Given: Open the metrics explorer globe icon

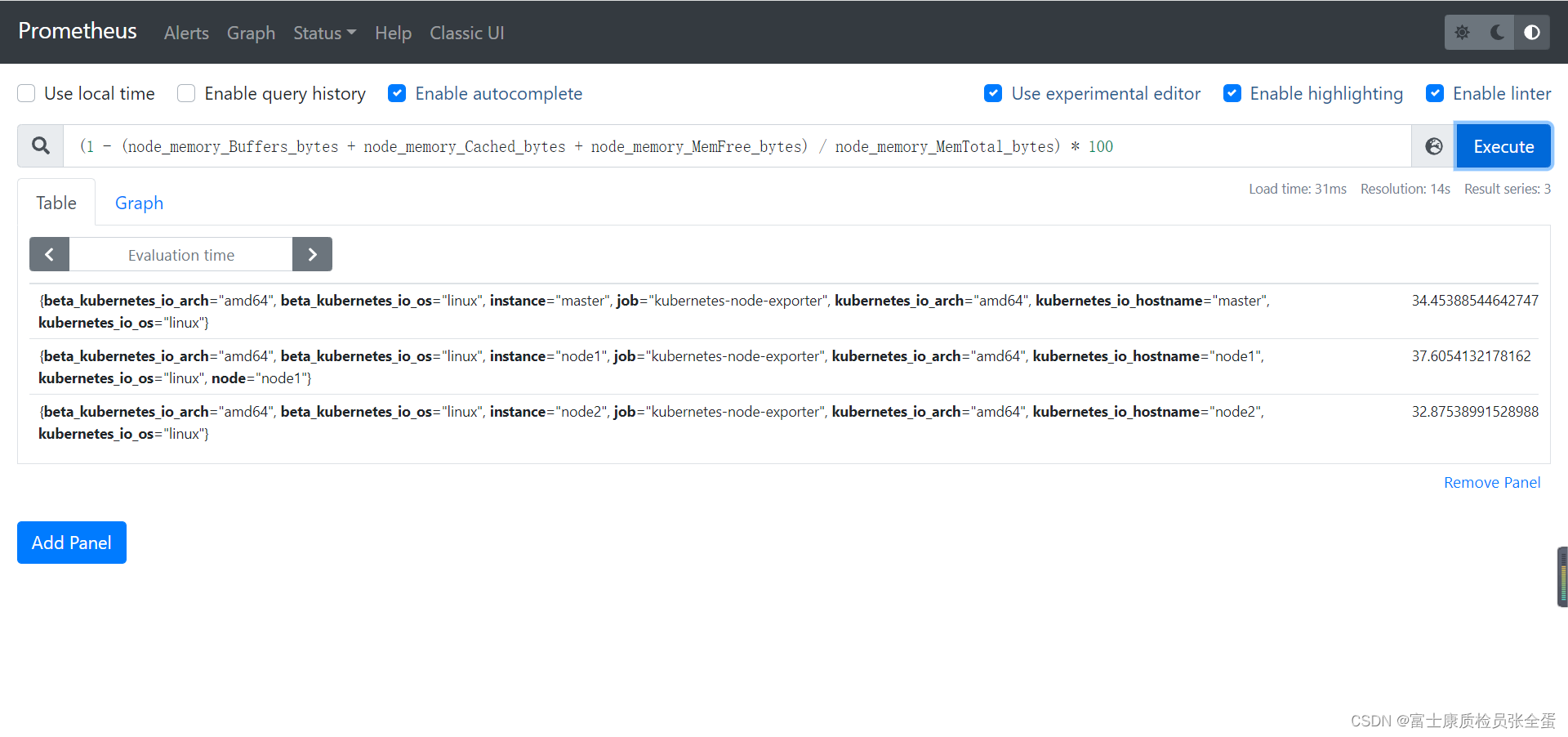Looking at the screenshot, I should 1433,146.
